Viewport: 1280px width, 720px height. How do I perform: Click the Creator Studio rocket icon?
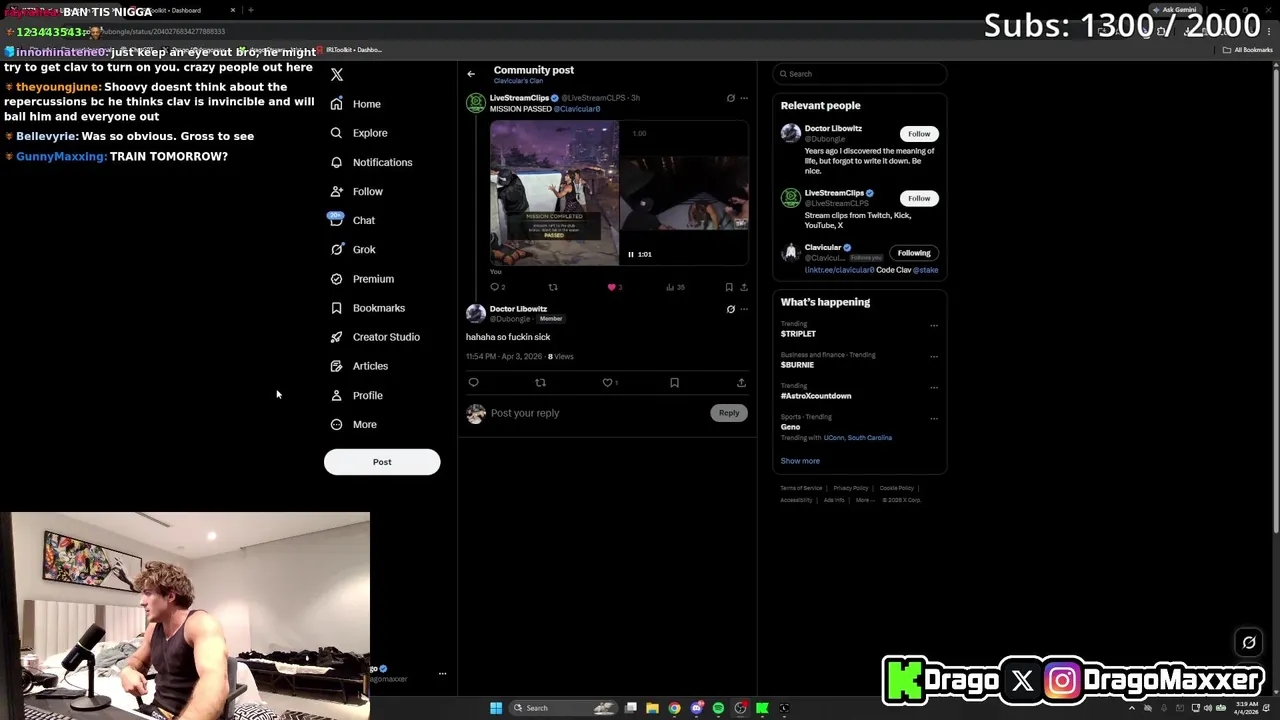(x=336, y=337)
